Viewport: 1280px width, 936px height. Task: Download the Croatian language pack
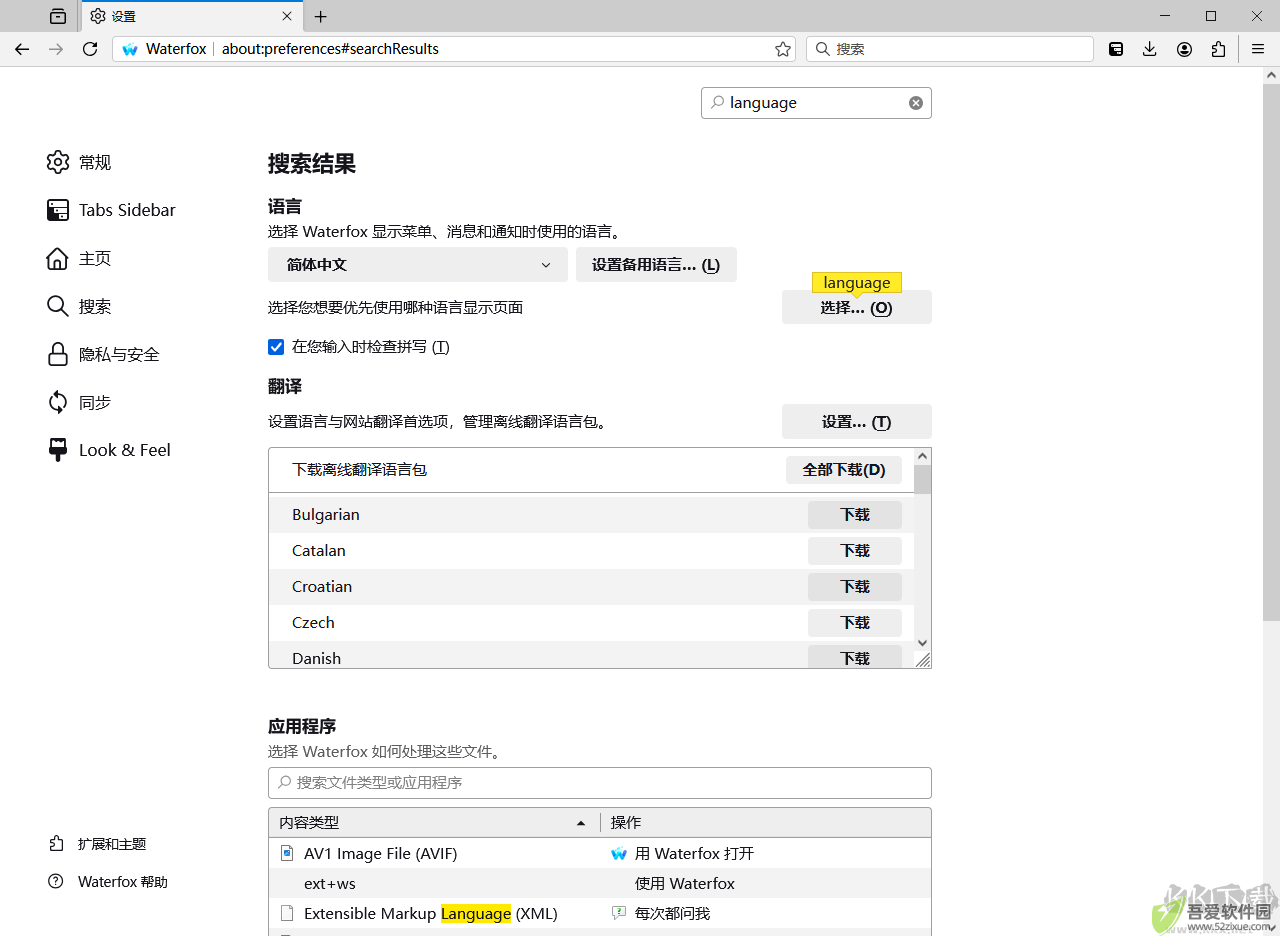tap(855, 587)
